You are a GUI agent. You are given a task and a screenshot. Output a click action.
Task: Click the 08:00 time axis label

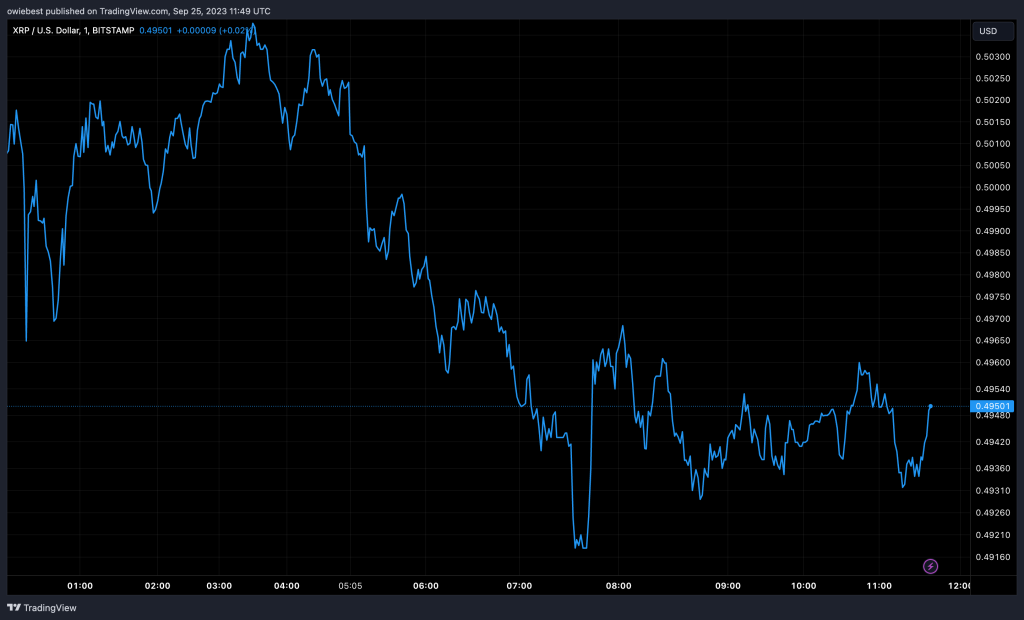pos(618,586)
